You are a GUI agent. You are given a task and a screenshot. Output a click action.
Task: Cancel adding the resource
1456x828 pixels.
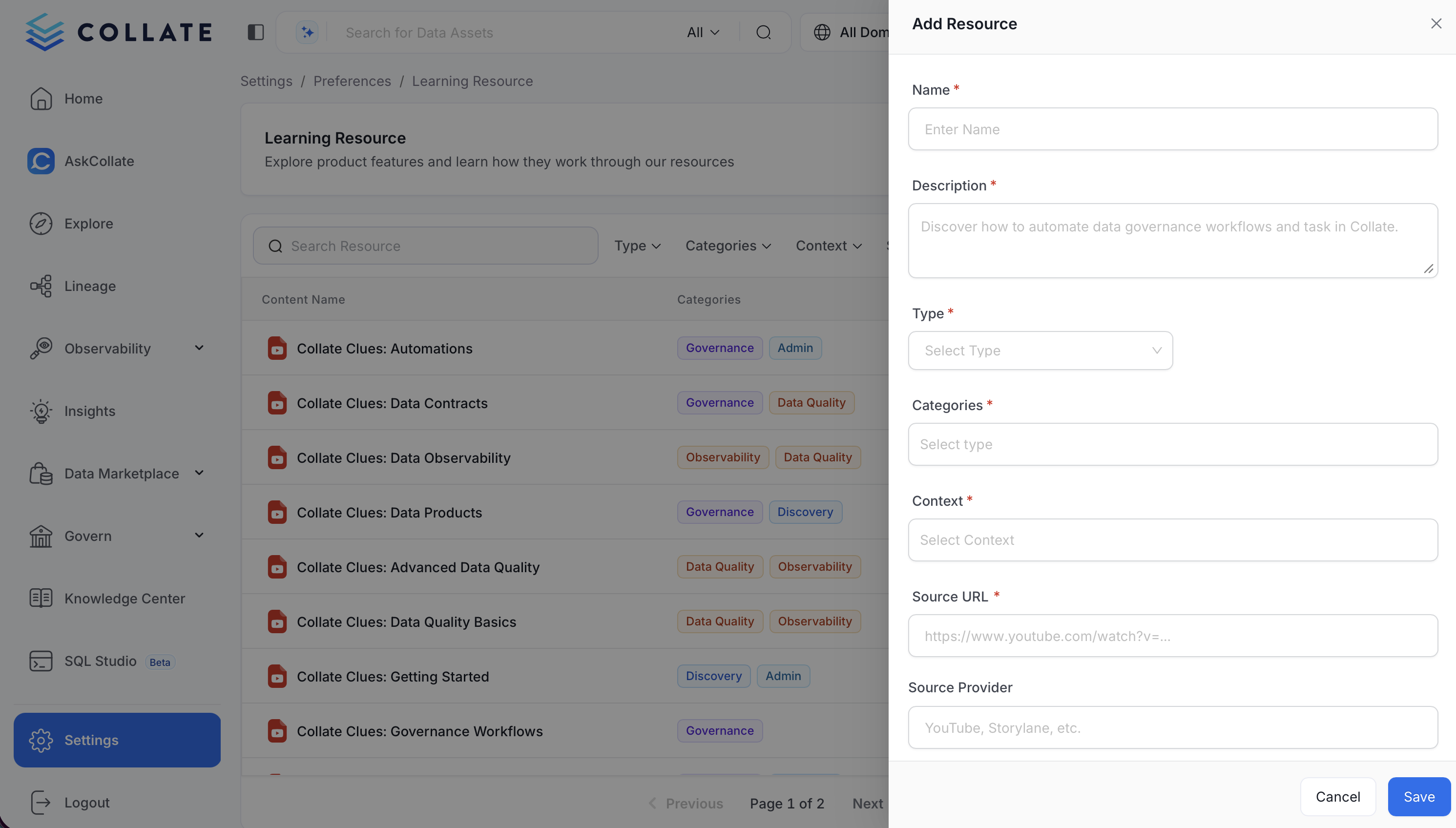(x=1338, y=797)
